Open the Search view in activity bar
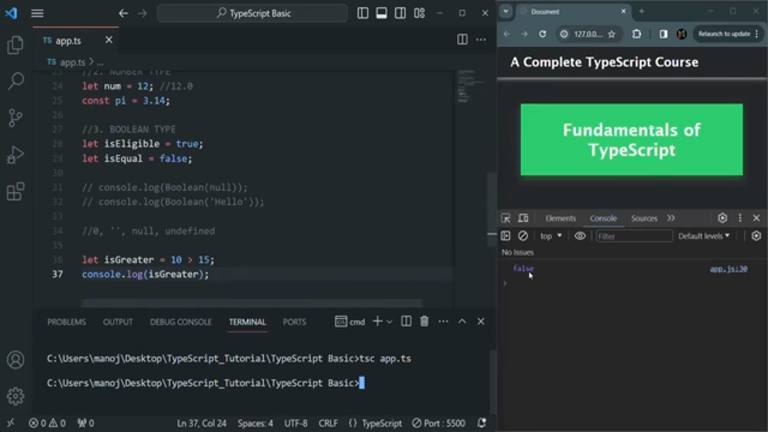This screenshot has width=768, height=432. [x=15, y=81]
